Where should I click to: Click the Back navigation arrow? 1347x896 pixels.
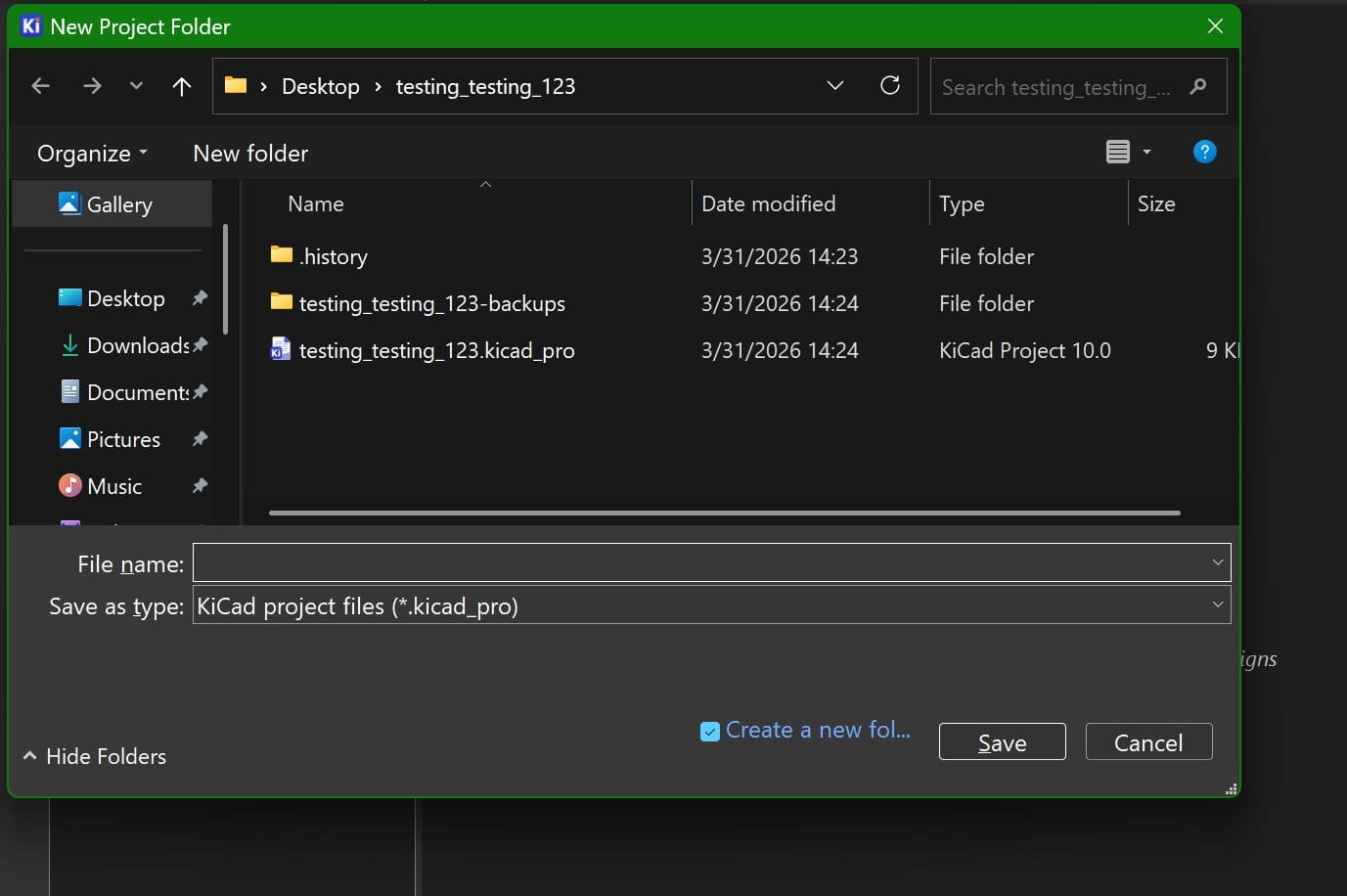coord(40,86)
